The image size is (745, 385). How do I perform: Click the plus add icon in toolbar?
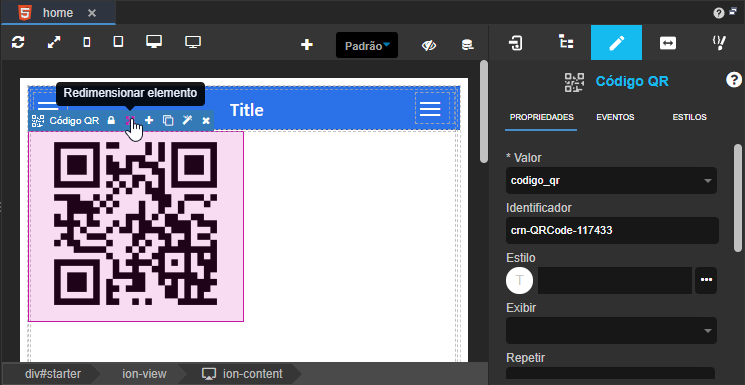click(307, 45)
